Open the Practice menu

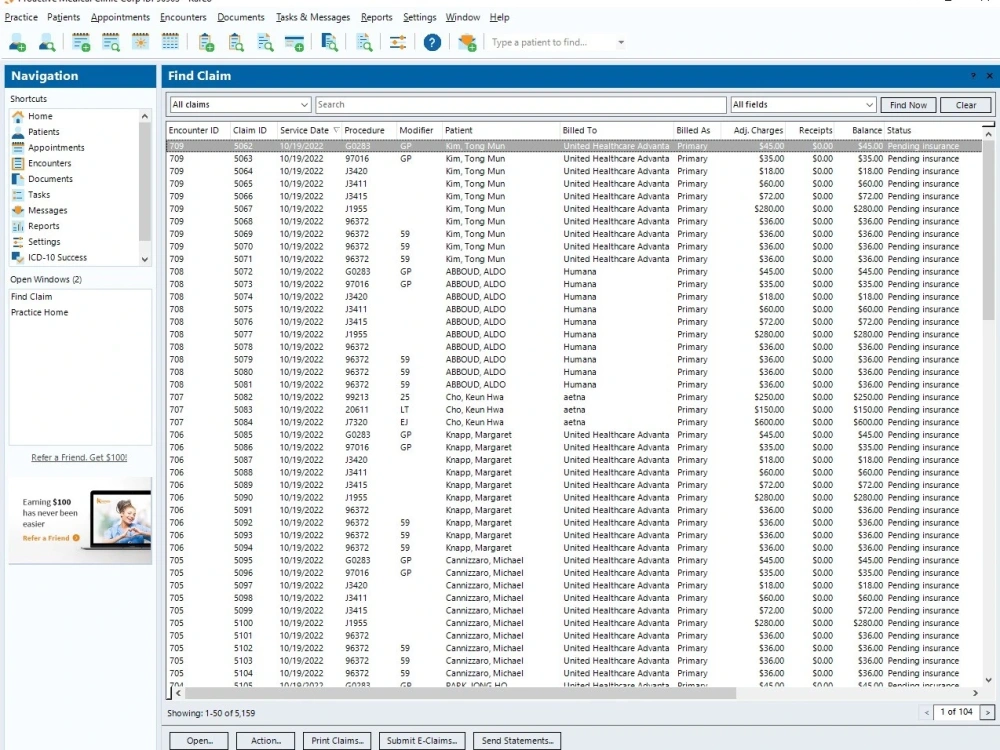tap(21, 17)
